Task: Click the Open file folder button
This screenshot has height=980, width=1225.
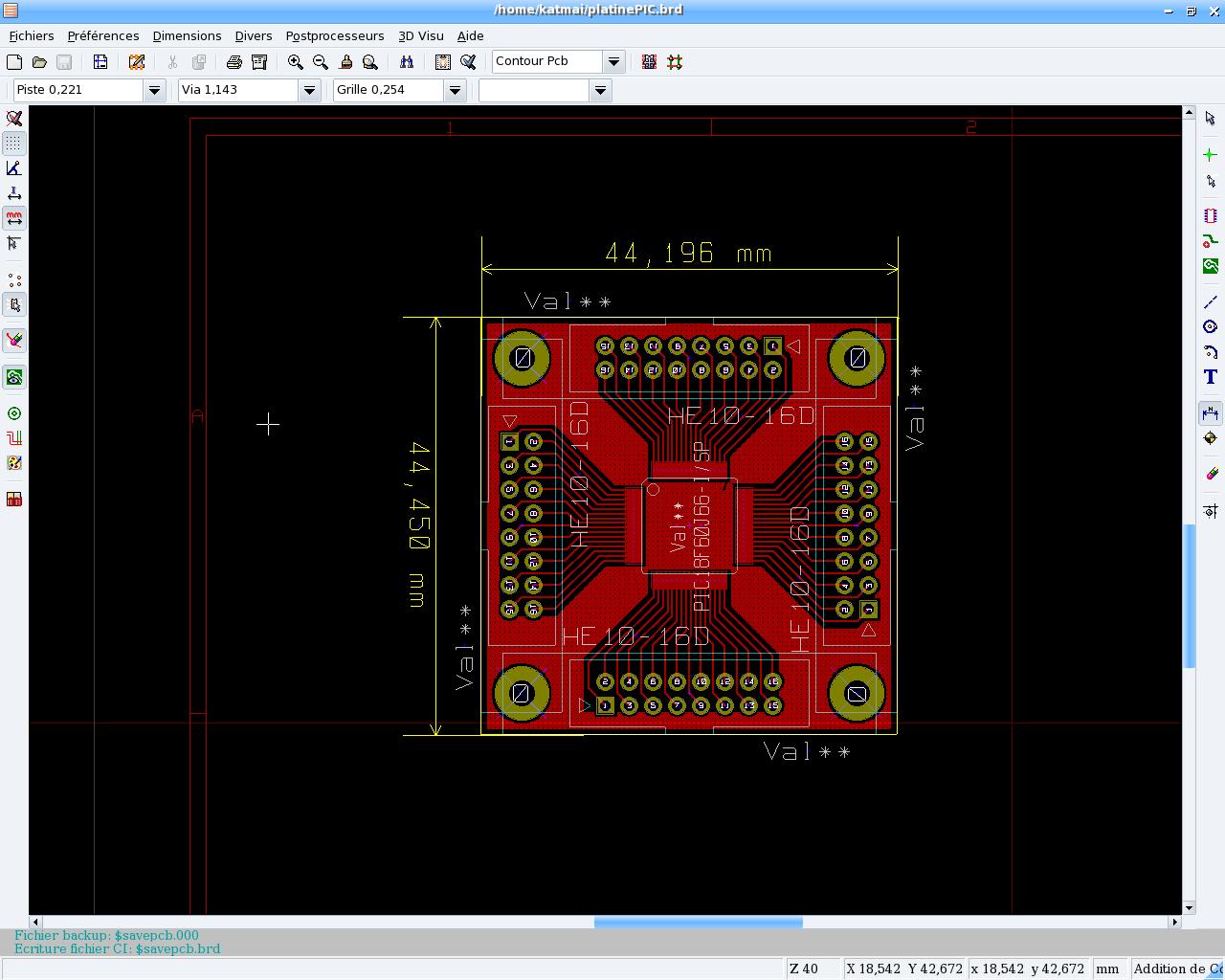Action: pyautogui.click(x=39, y=62)
